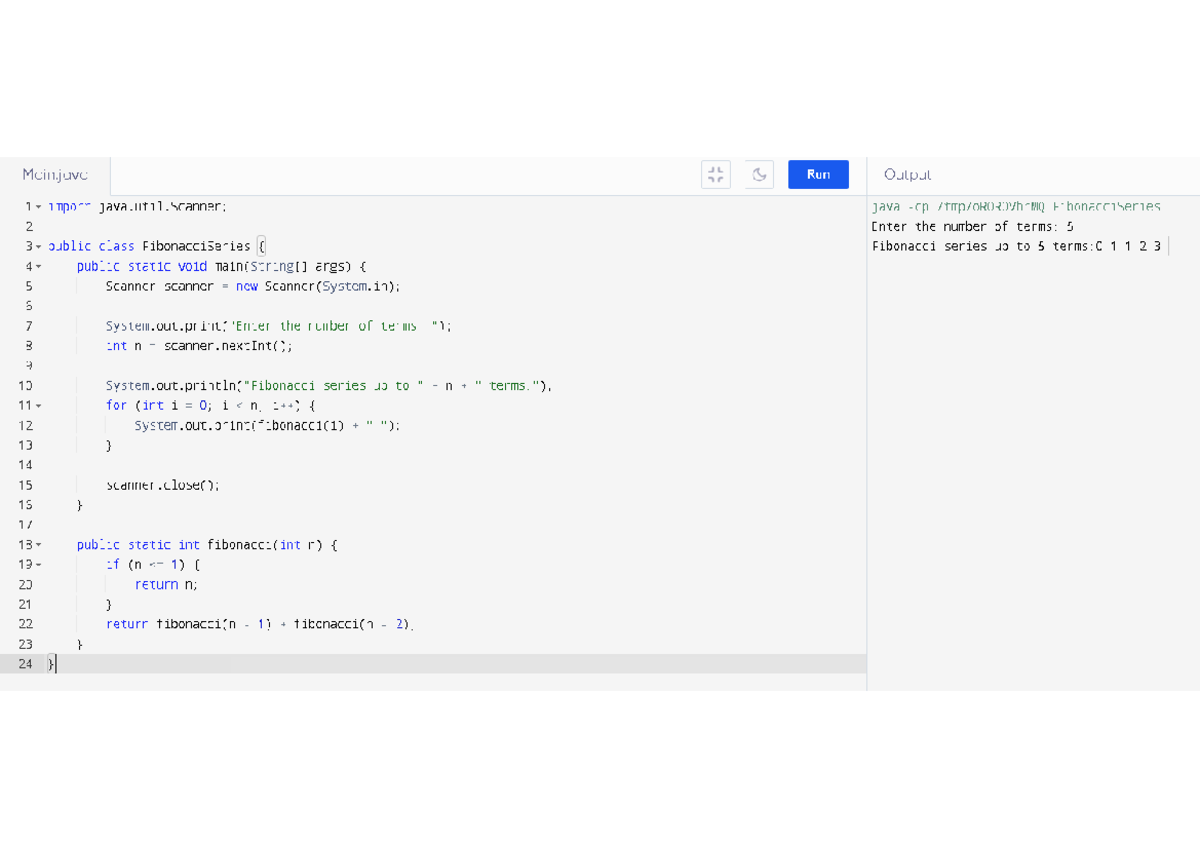Viewport: 1200px width, 848px height.
Task: Select the Main.java tab
Action: coord(55,174)
